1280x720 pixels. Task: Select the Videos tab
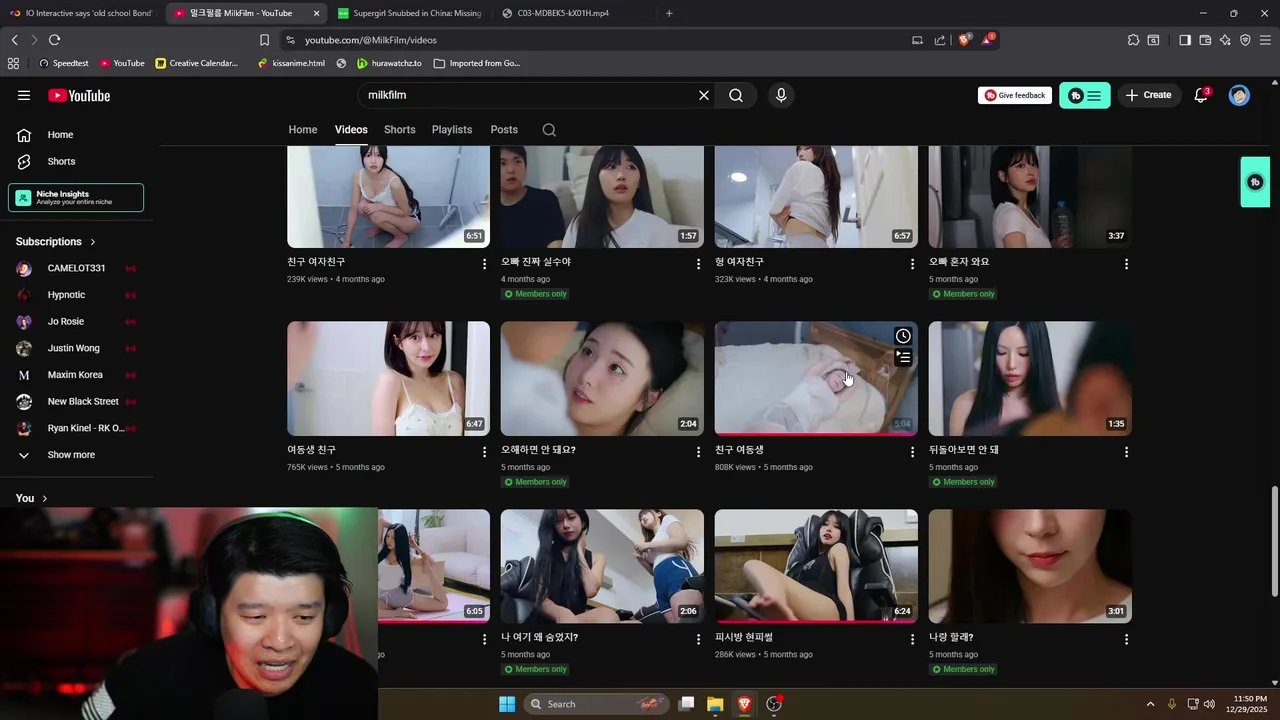[351, 130]
